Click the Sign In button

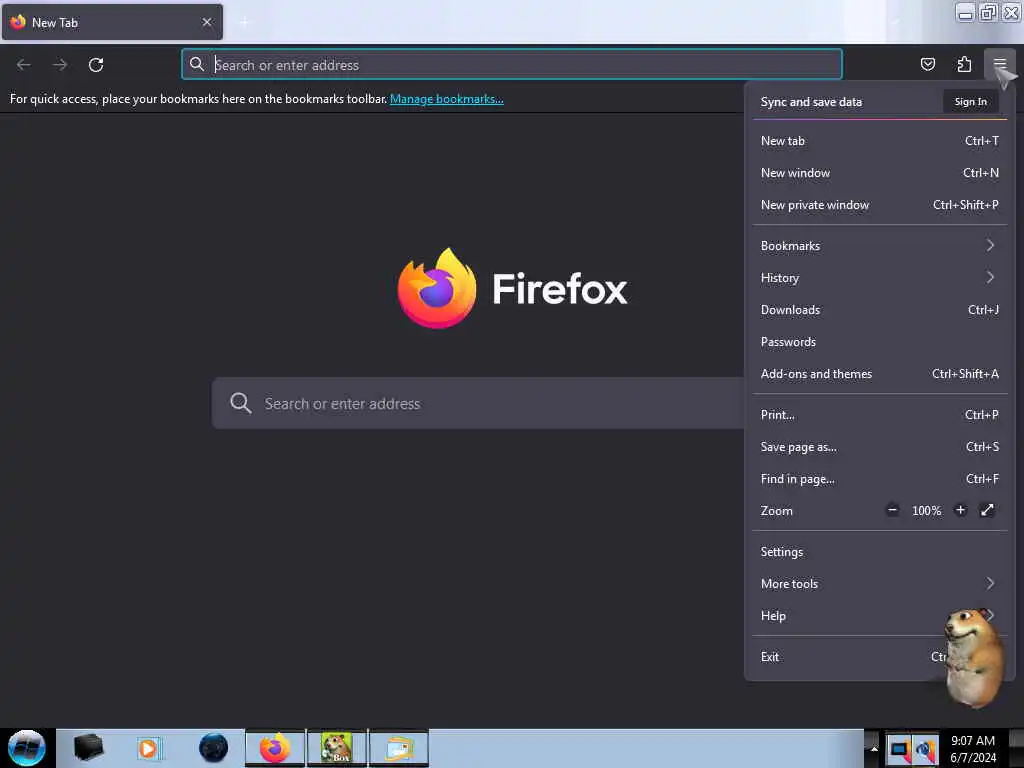(970, 101)
